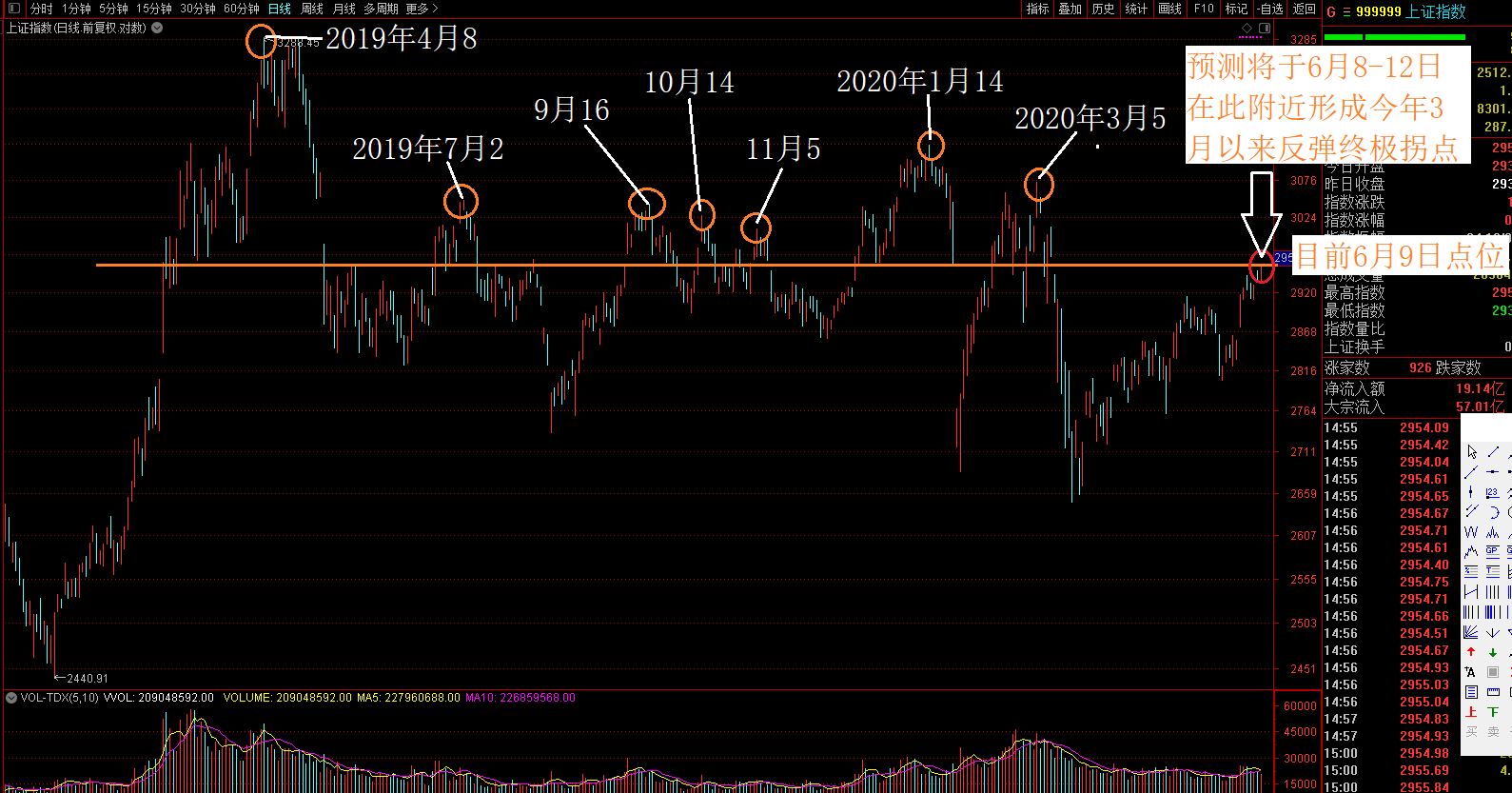Image resolution: width=1512 pixels, height=793 pixels.
Task: Pick the equal-period vertical lines tool
Action: click(x=1493, y=591)
